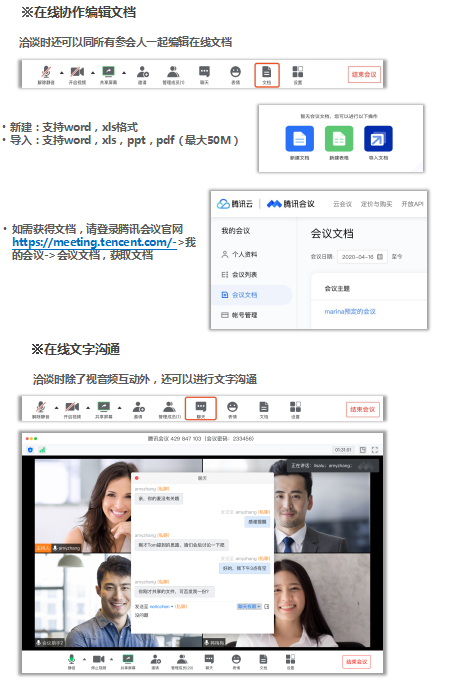Viewport: 468px width, 684px height.
Task: Click the blue 新建文档 new document icon
Action: 300,139
